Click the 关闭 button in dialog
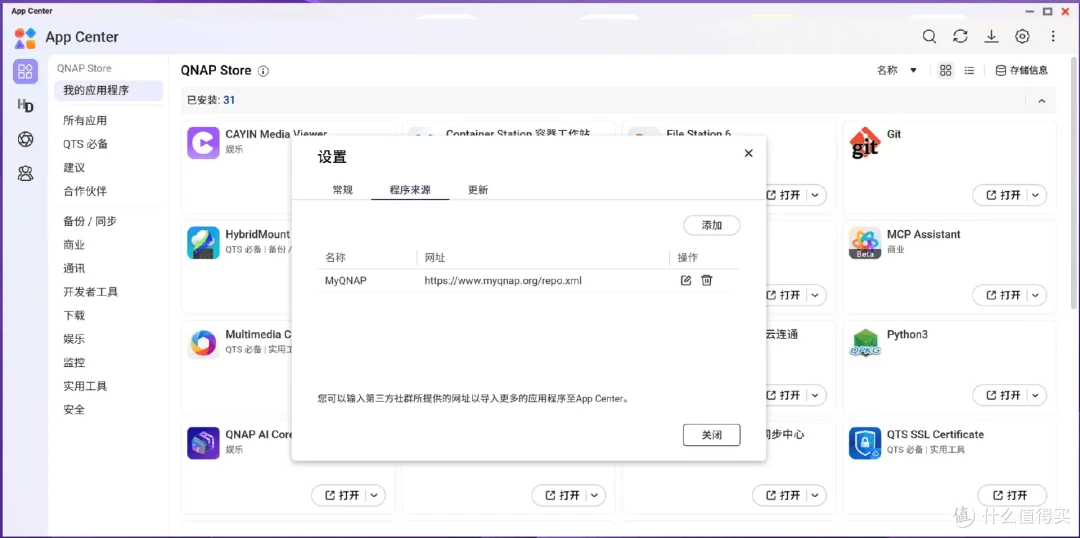 (712, 435)
